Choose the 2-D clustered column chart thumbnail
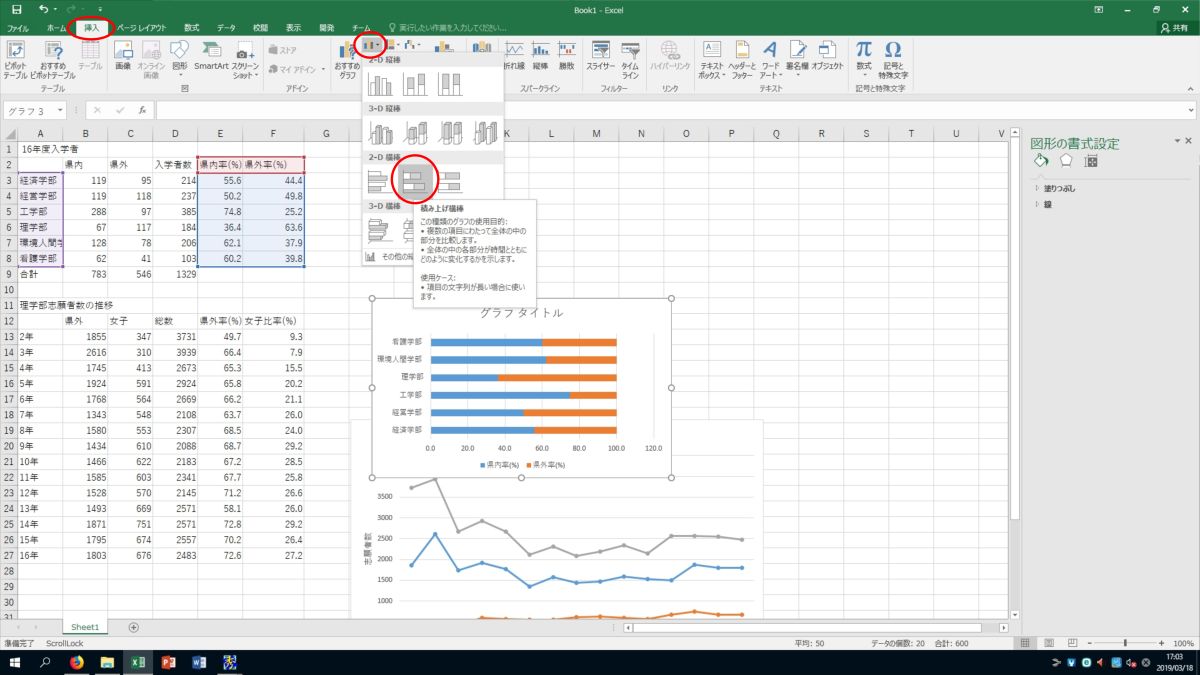Image resolution: width=1200 pixels, height=675 pixels. coord(380,84)
